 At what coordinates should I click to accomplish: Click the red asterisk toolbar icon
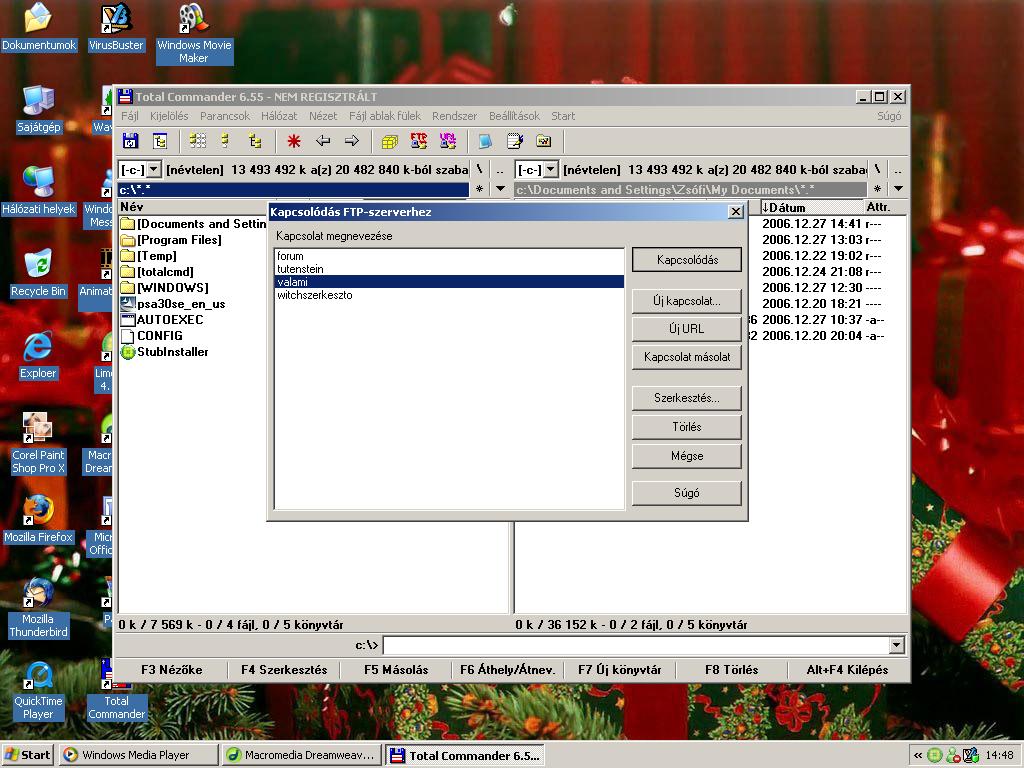293,141
